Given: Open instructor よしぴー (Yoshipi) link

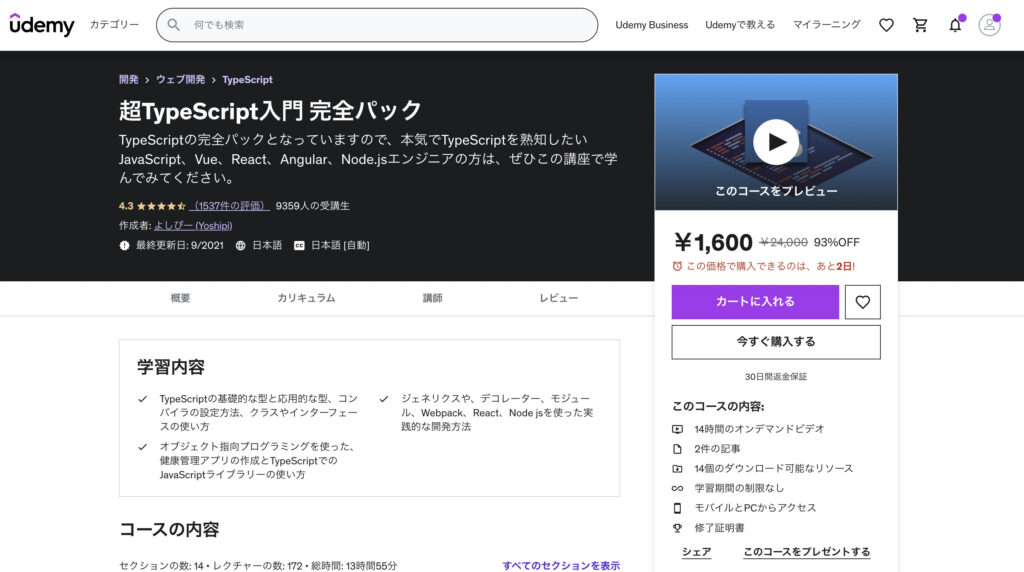Looking at the screenshot, I should (x=193, y=225).
